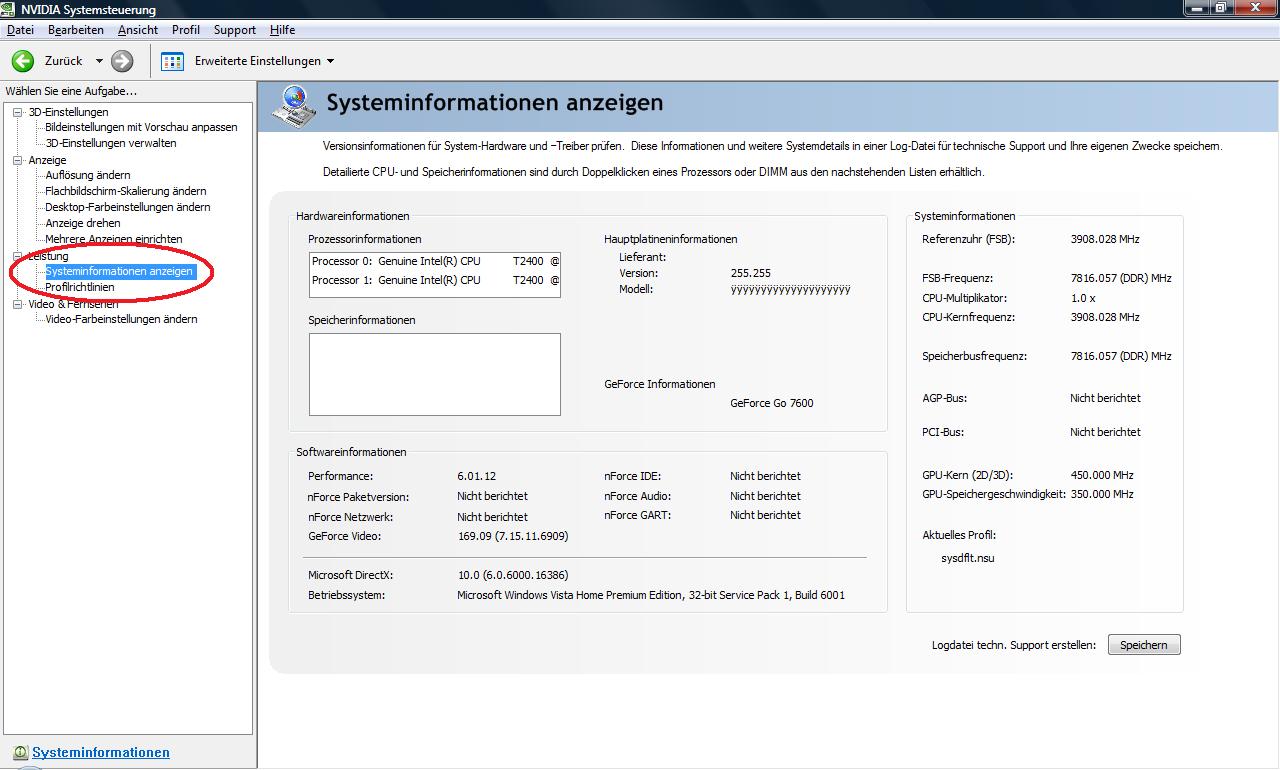Click the NVIDIA title bar app icon
Viewport: 1280px width, 770px height.
click(10, 10)
